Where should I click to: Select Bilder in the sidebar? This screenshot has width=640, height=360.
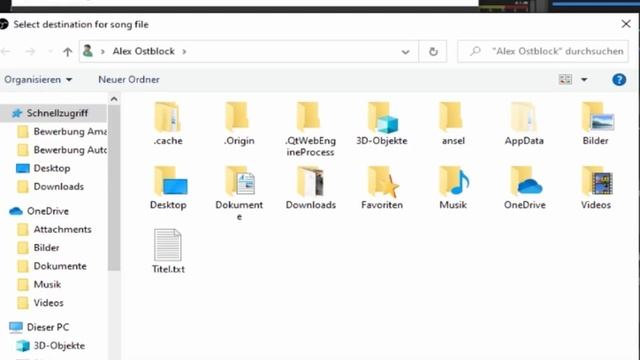(39, 248)
